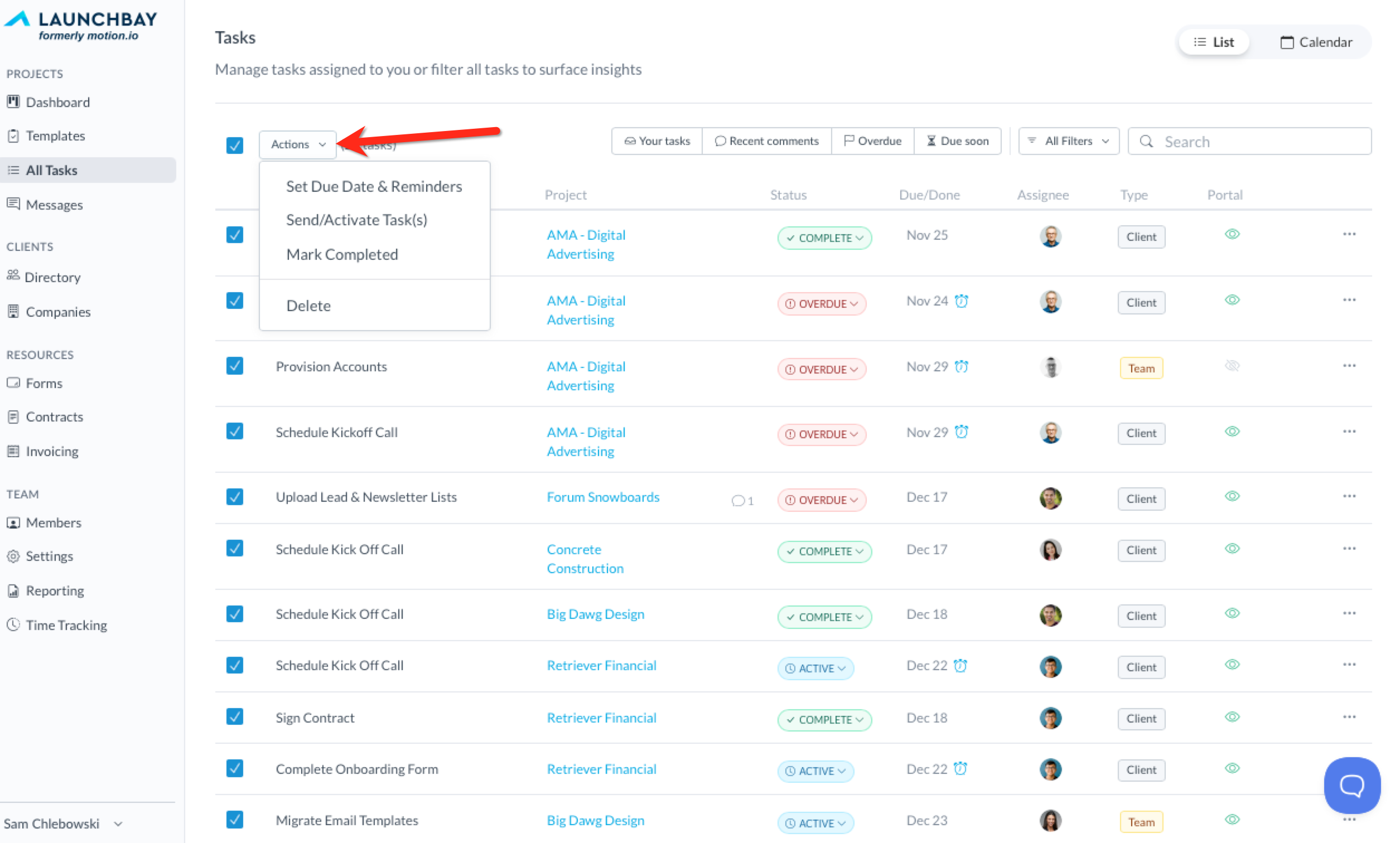
Task: Click the Time Tracking clock icon in sidebar
Action: coord(13,625)
